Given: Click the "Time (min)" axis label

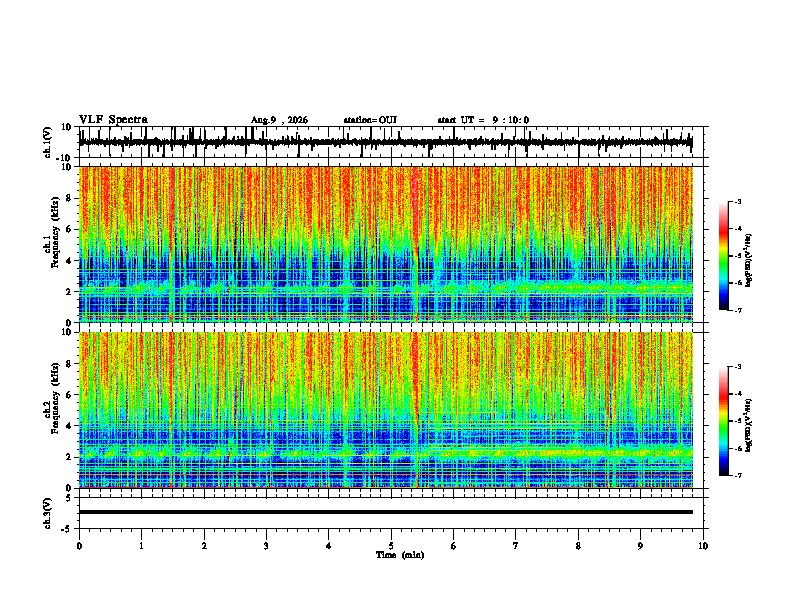Looking at the screenshot, I should pos(400,555).
